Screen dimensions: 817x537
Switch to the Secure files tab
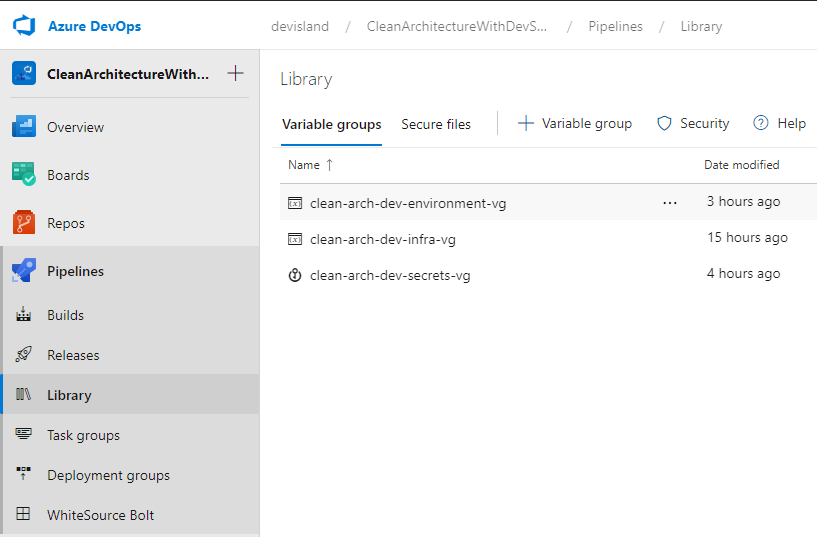point(436,124)
